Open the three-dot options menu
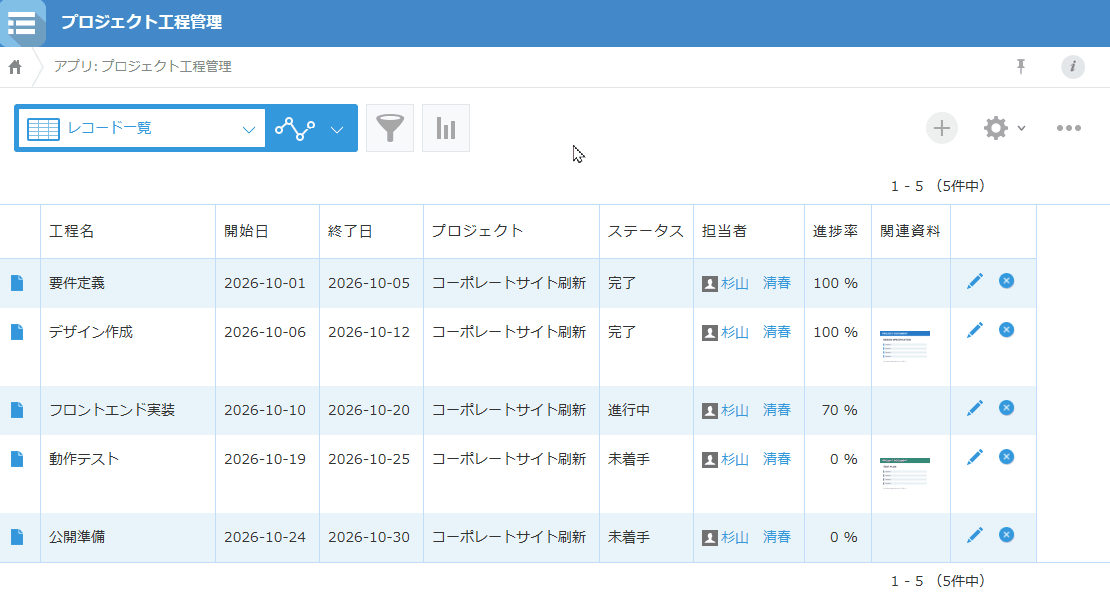Screen dimensions: 1110x597 (1069, 128)
